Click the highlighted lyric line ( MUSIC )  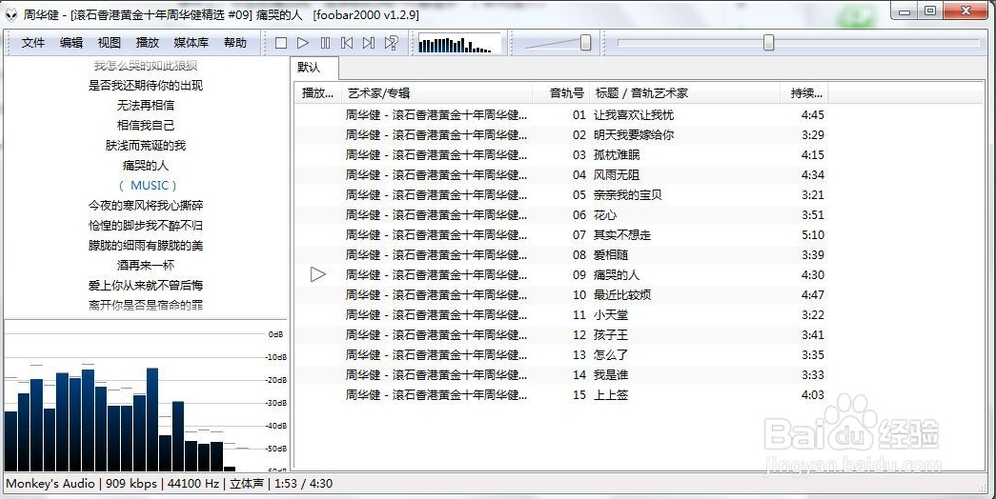(147, 185)
